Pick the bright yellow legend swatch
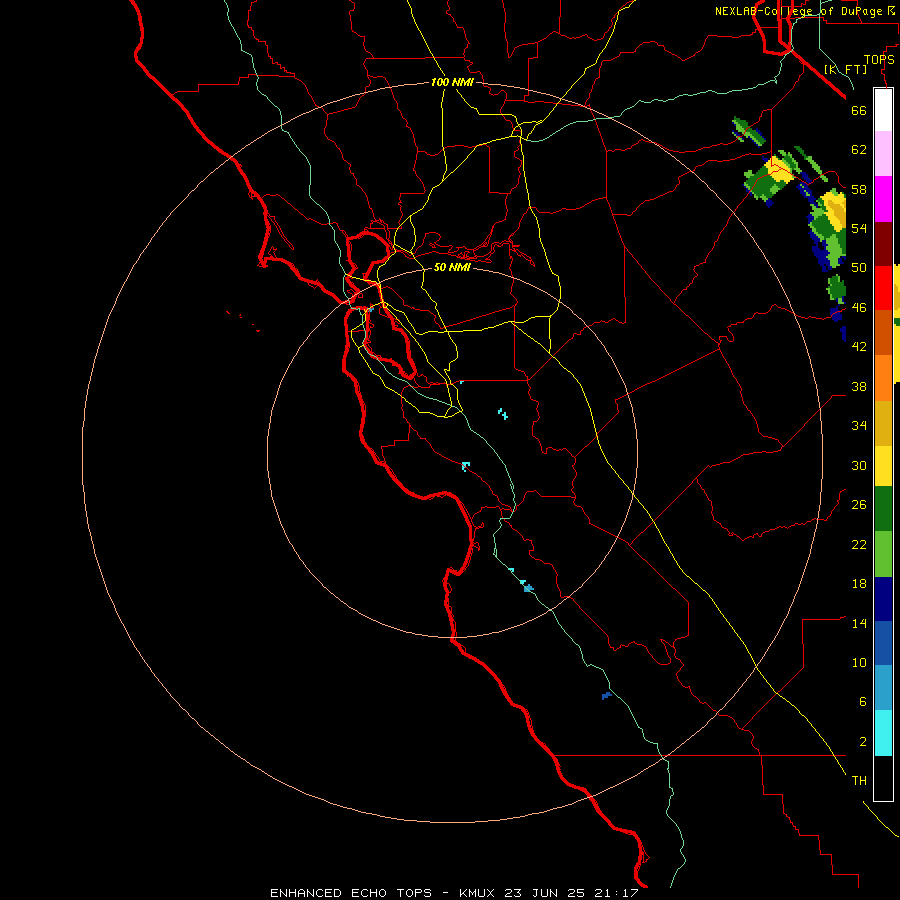The height and width of the screenshot is (900, 900). [x=883, y=466]
